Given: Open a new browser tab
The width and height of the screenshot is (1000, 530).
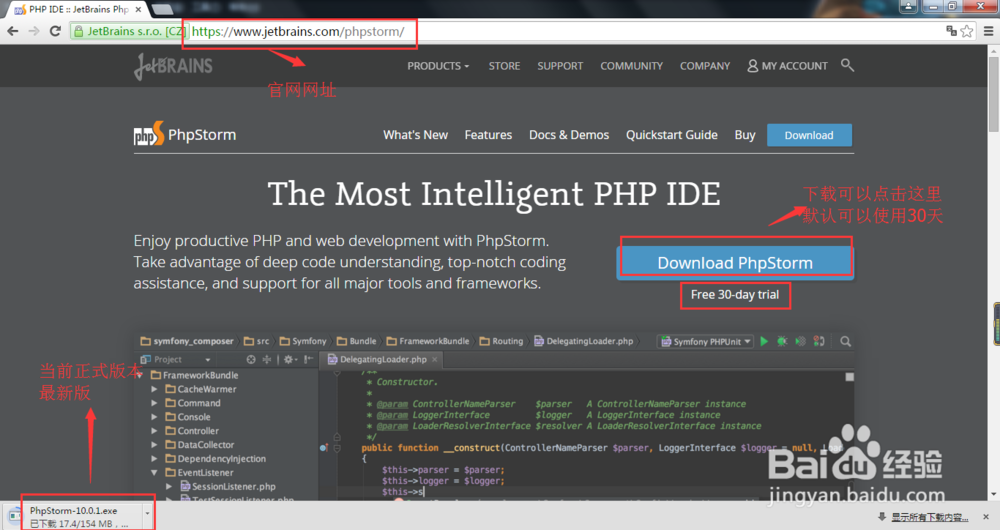Looking at the screenshot, I should coord(163,9).
